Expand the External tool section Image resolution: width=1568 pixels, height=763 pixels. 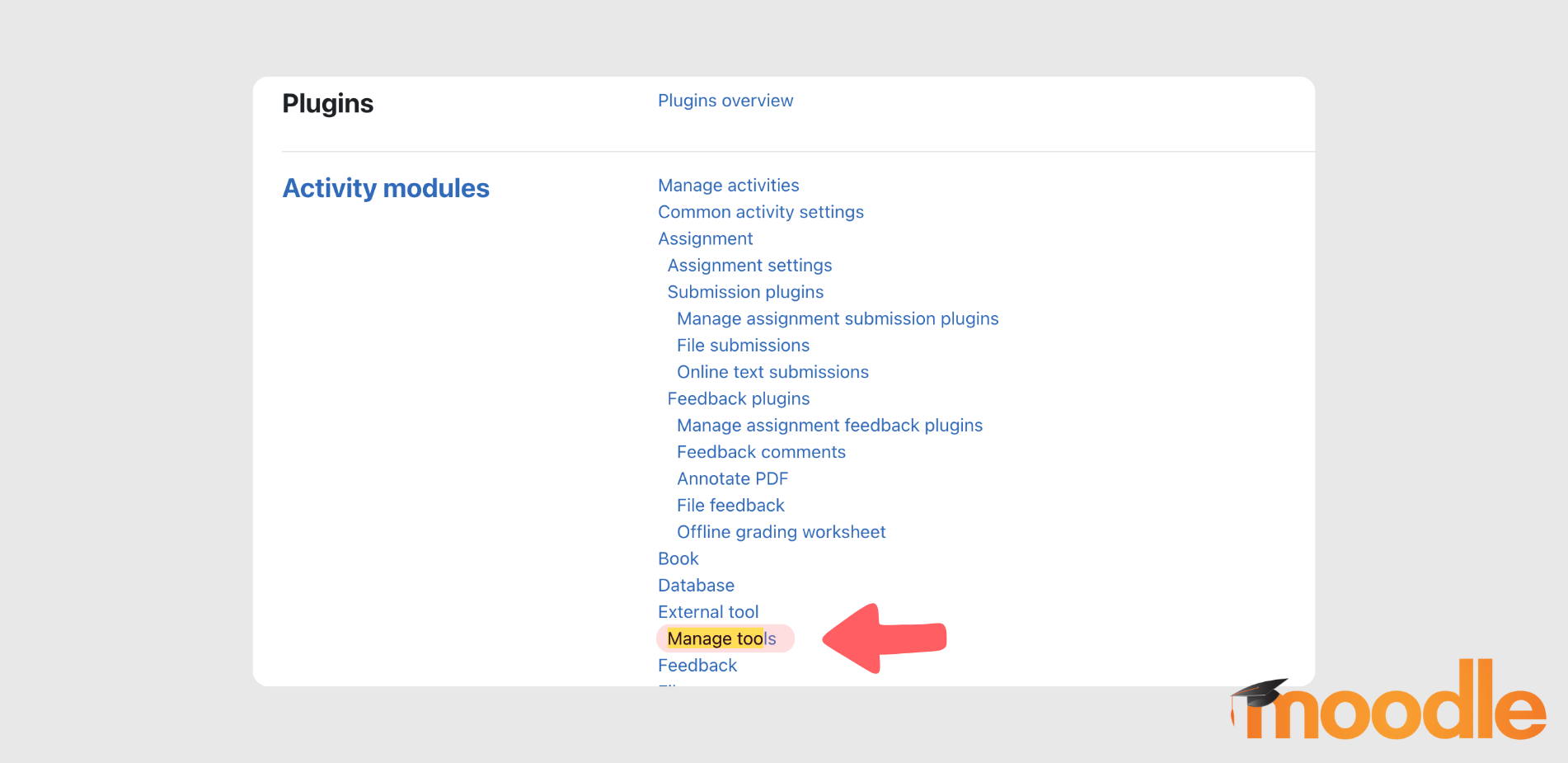tap(707, 611)
